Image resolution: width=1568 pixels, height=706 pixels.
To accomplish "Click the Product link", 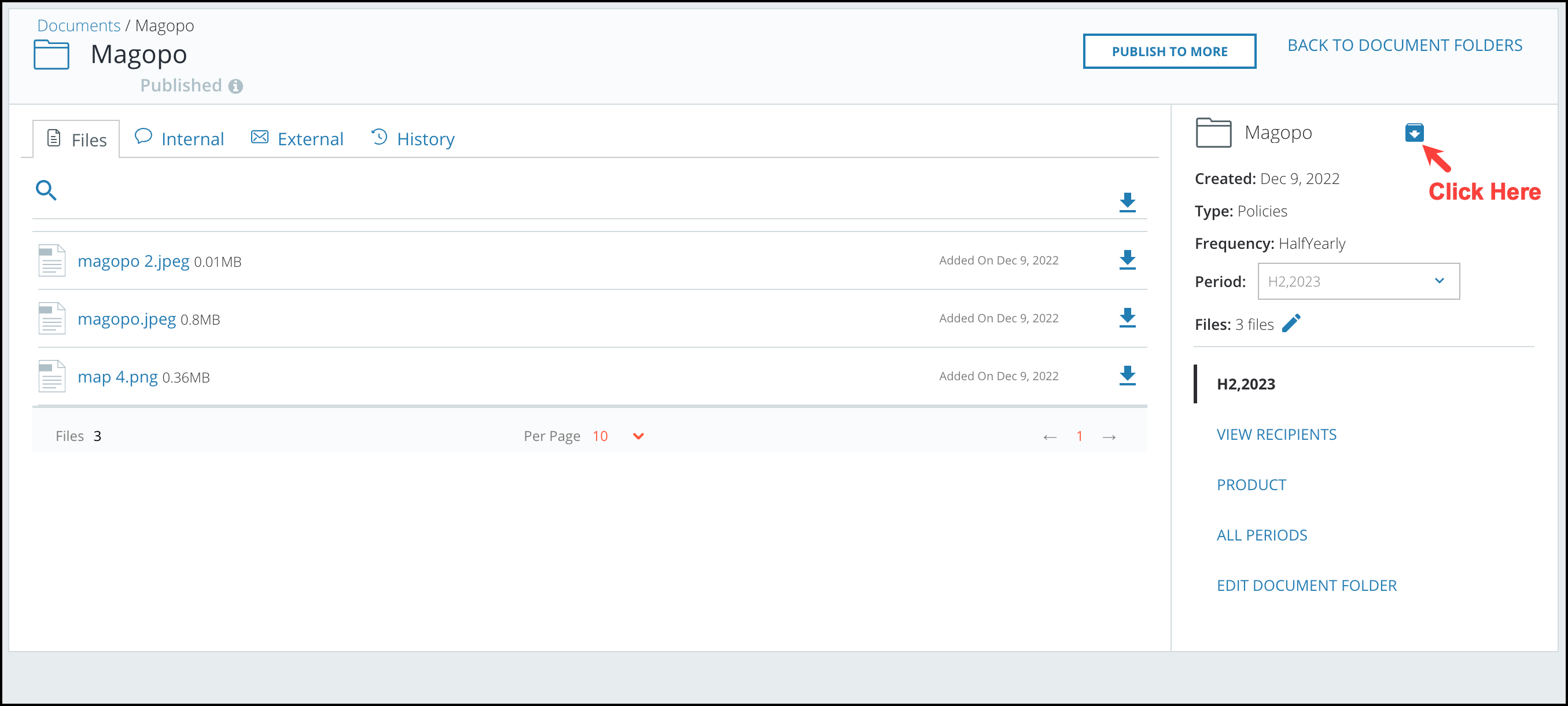I will pos(1251,484).
